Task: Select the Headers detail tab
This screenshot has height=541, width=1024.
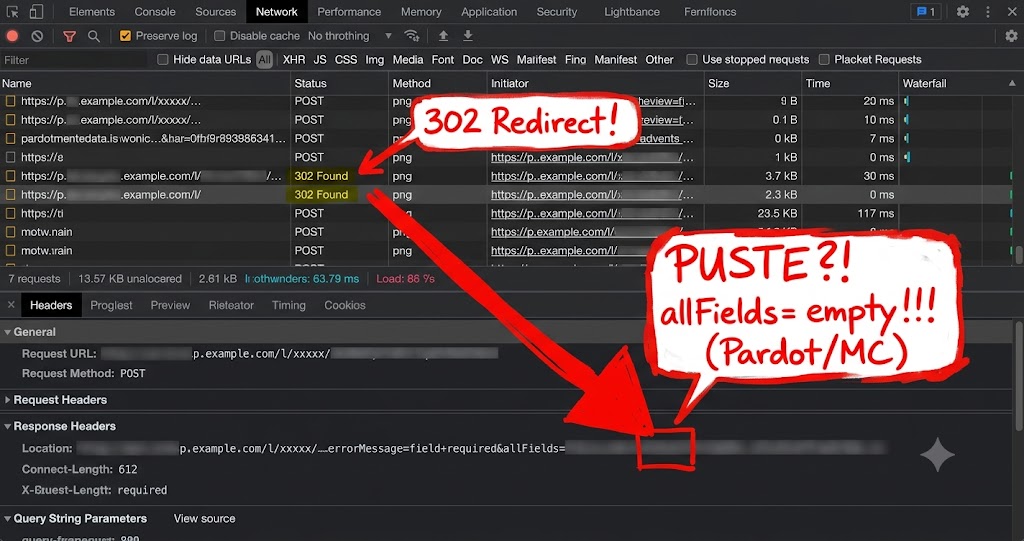Action: point(51,305)
